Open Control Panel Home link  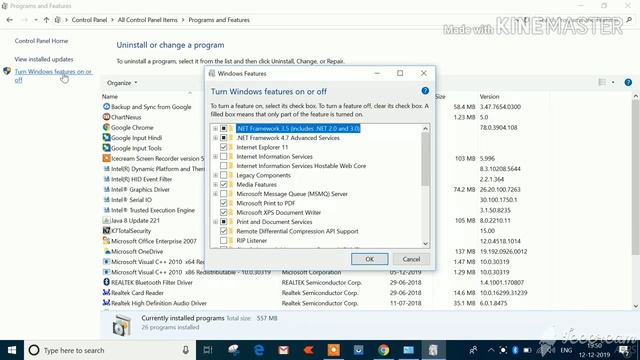[x=41, y=41]
